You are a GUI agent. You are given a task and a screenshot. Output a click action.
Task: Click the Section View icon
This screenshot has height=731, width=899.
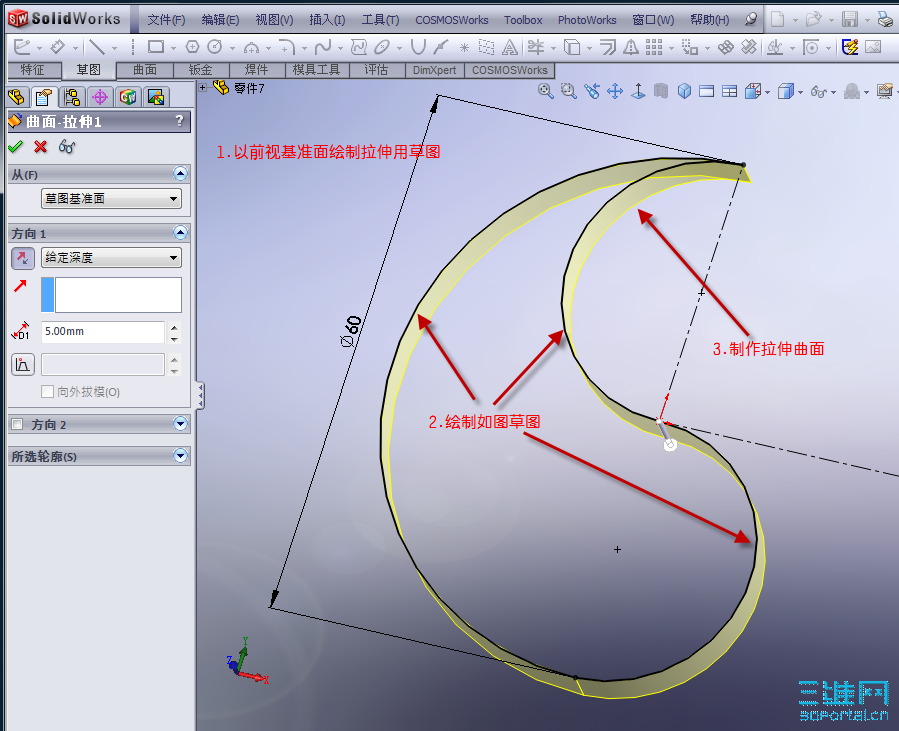[x=661, y=91]
